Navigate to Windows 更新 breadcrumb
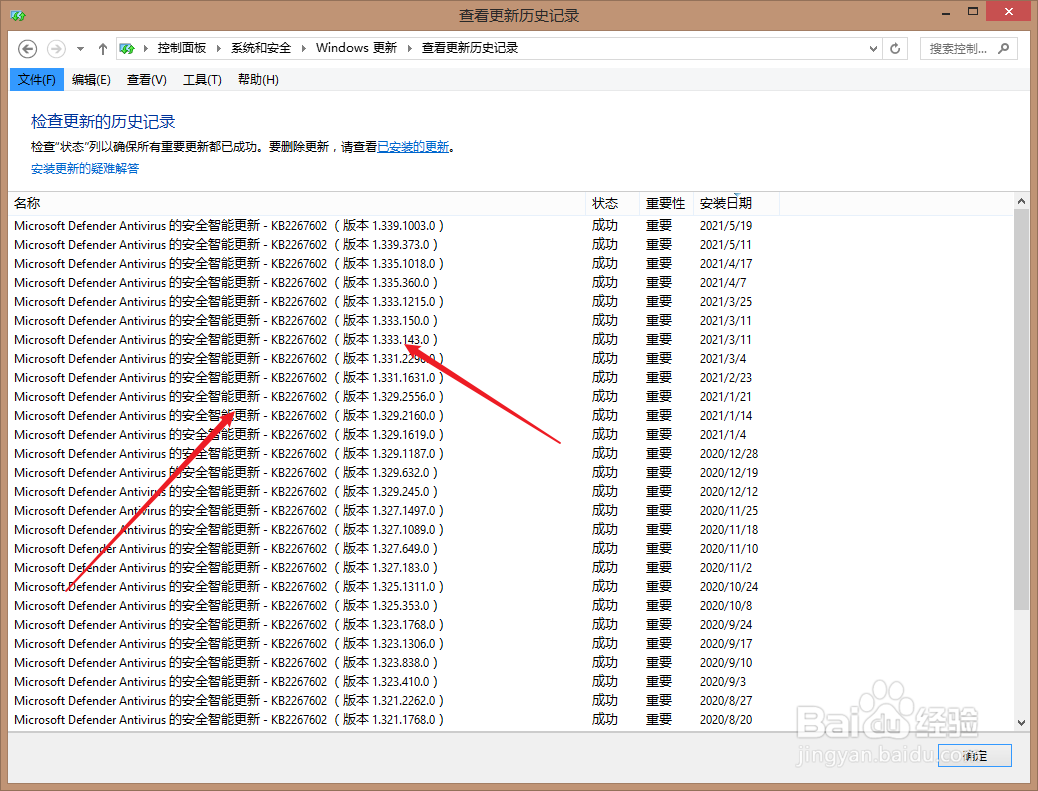This screenshot has height=791, width=1038. [356, 48]
